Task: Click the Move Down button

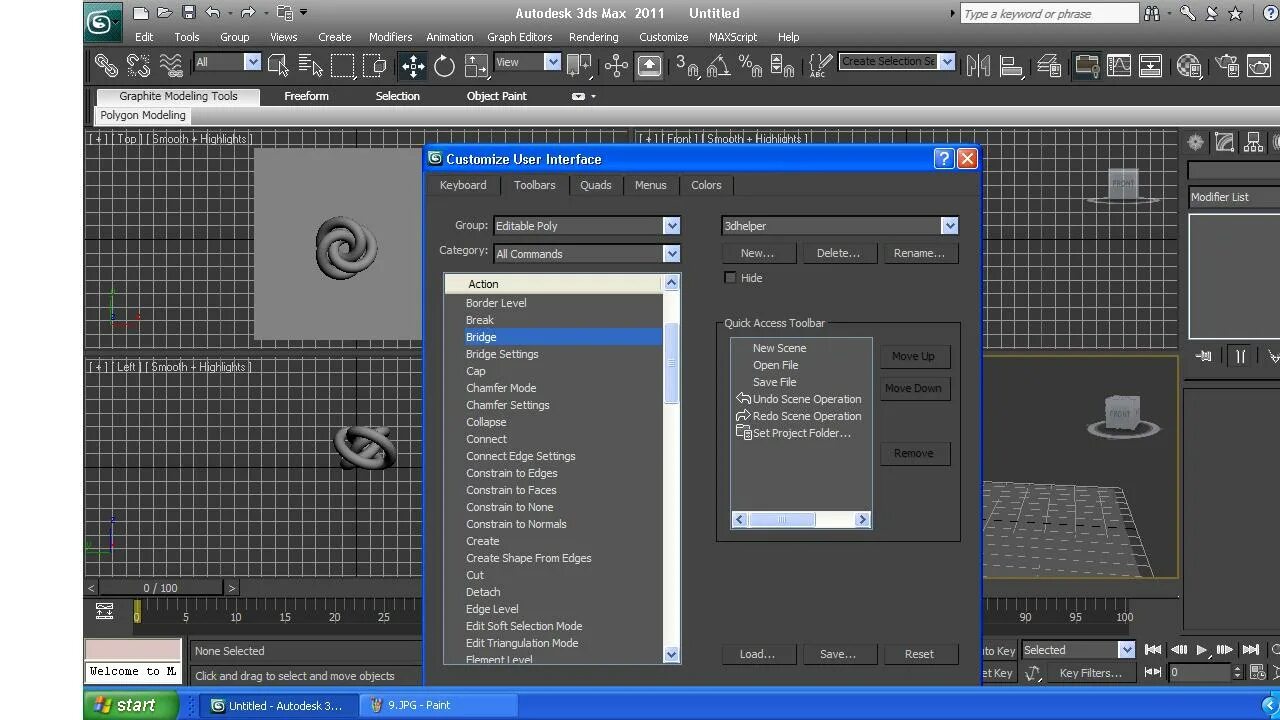Action: pyautogui.click(x=913, y=388)
